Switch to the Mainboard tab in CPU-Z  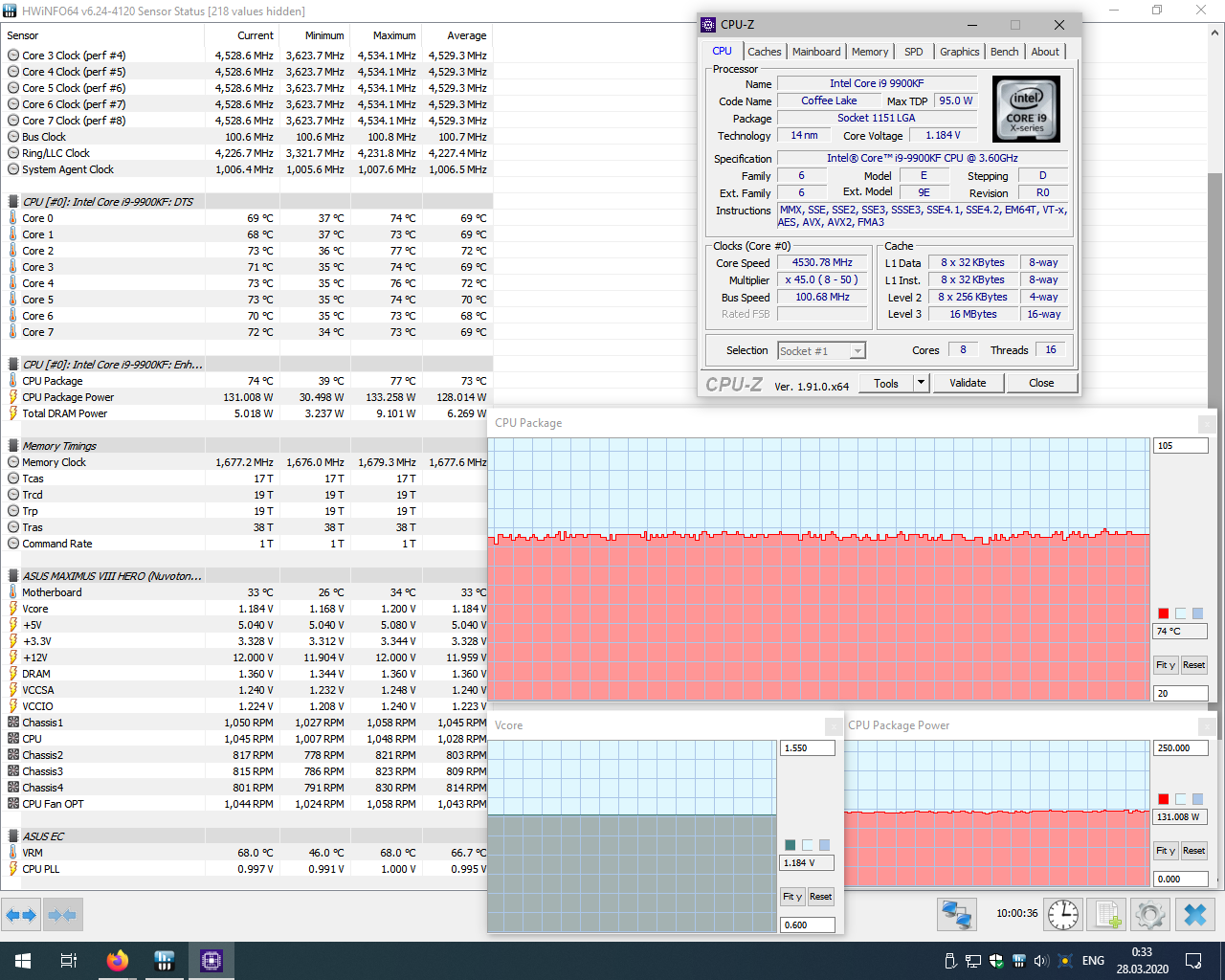tap(816, 52)
